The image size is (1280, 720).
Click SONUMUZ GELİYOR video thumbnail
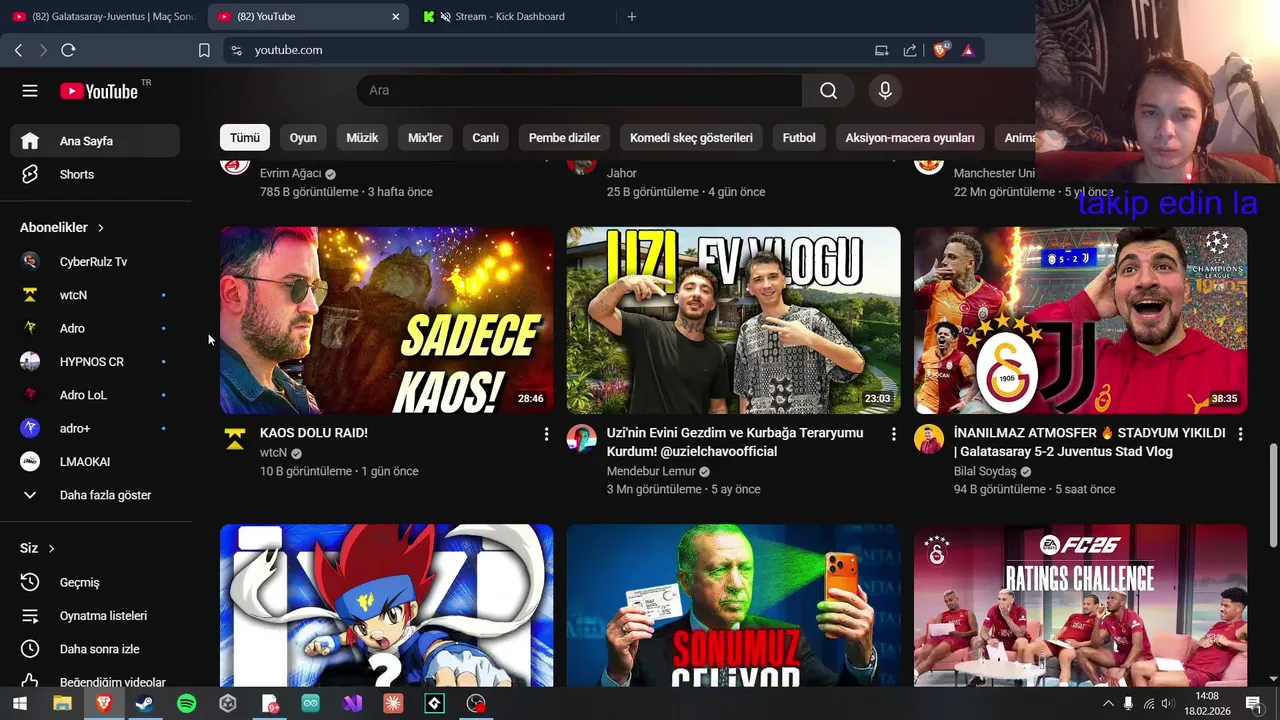tap(734, 606)
